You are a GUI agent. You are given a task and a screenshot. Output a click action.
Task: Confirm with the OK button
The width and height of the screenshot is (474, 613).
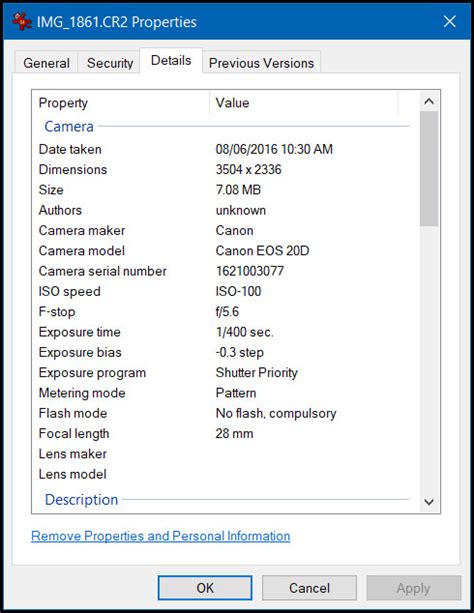coord(205,588)
